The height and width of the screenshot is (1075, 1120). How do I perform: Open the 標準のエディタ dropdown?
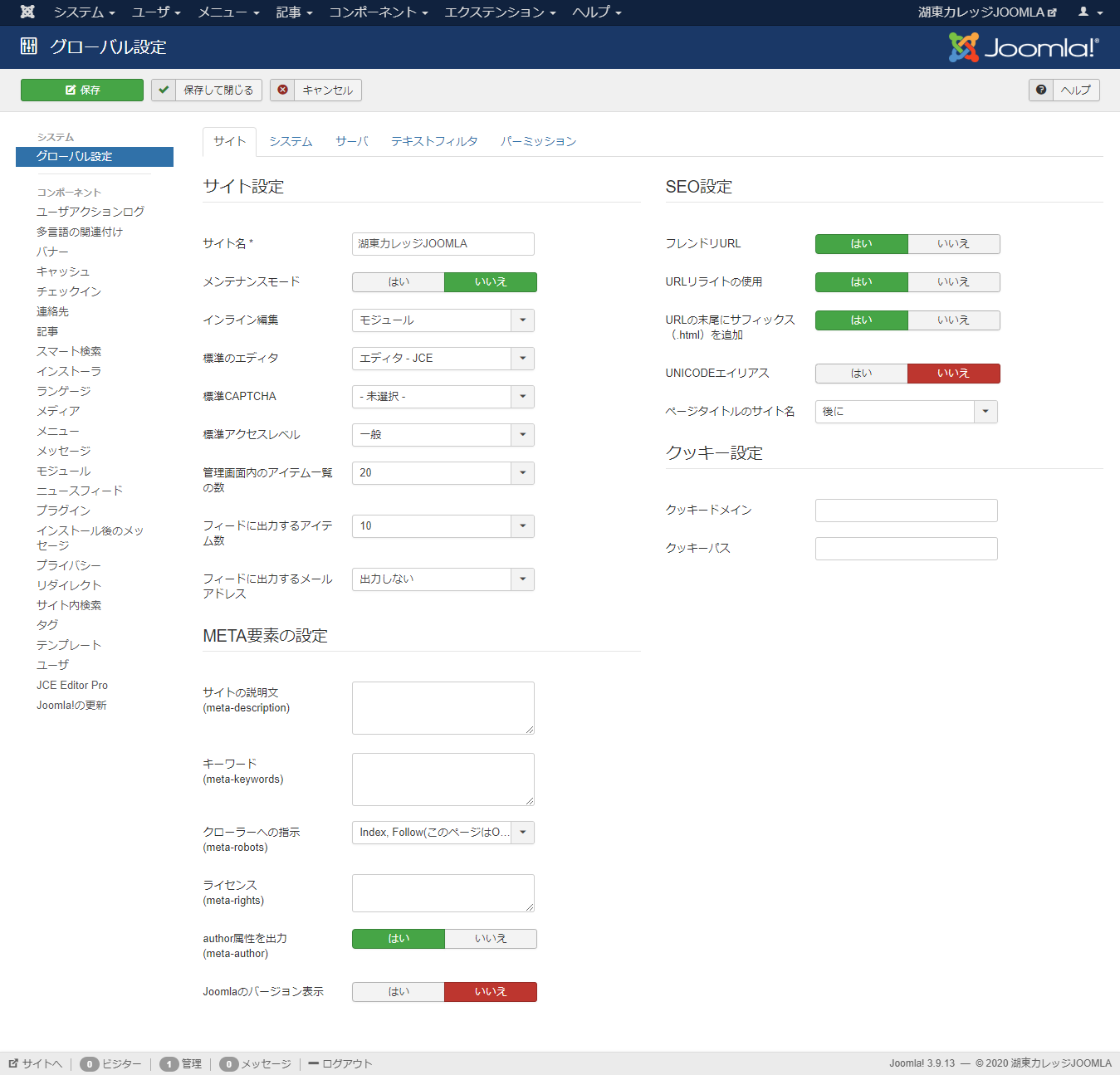522,358
